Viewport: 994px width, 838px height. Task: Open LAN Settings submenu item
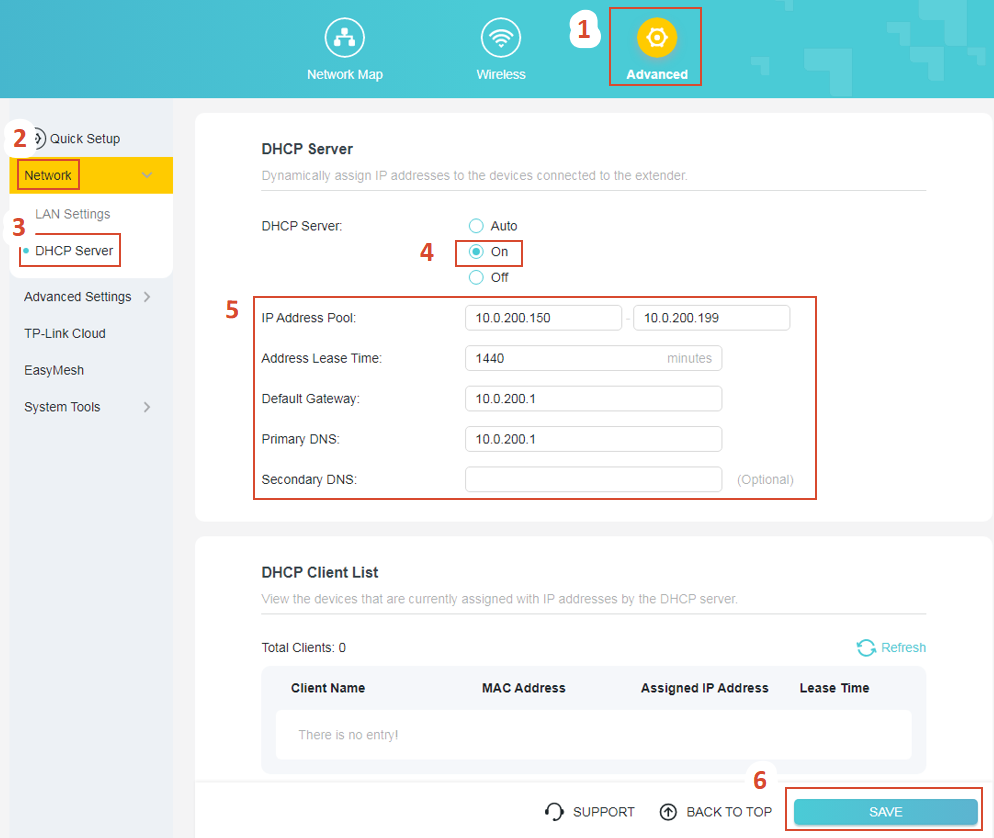click(x=73, y=214)
